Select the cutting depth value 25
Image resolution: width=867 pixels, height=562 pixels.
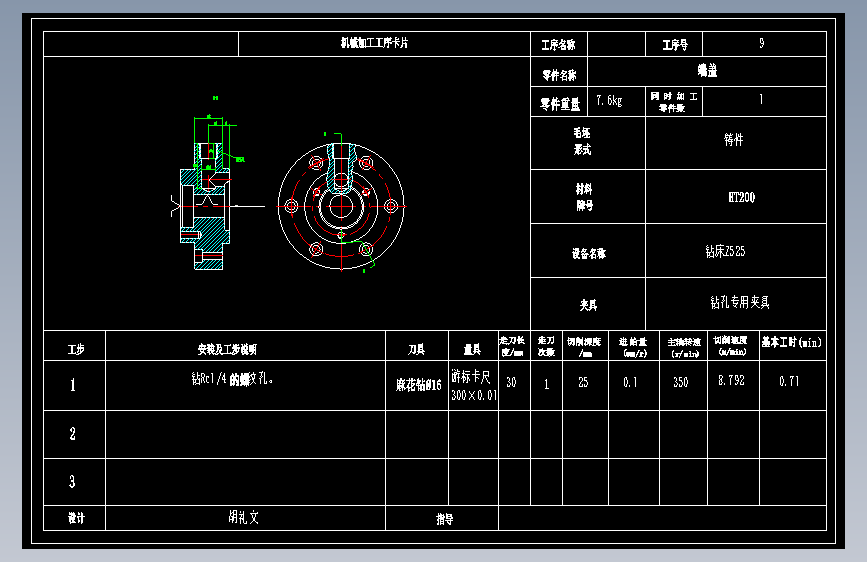[583, 382]
